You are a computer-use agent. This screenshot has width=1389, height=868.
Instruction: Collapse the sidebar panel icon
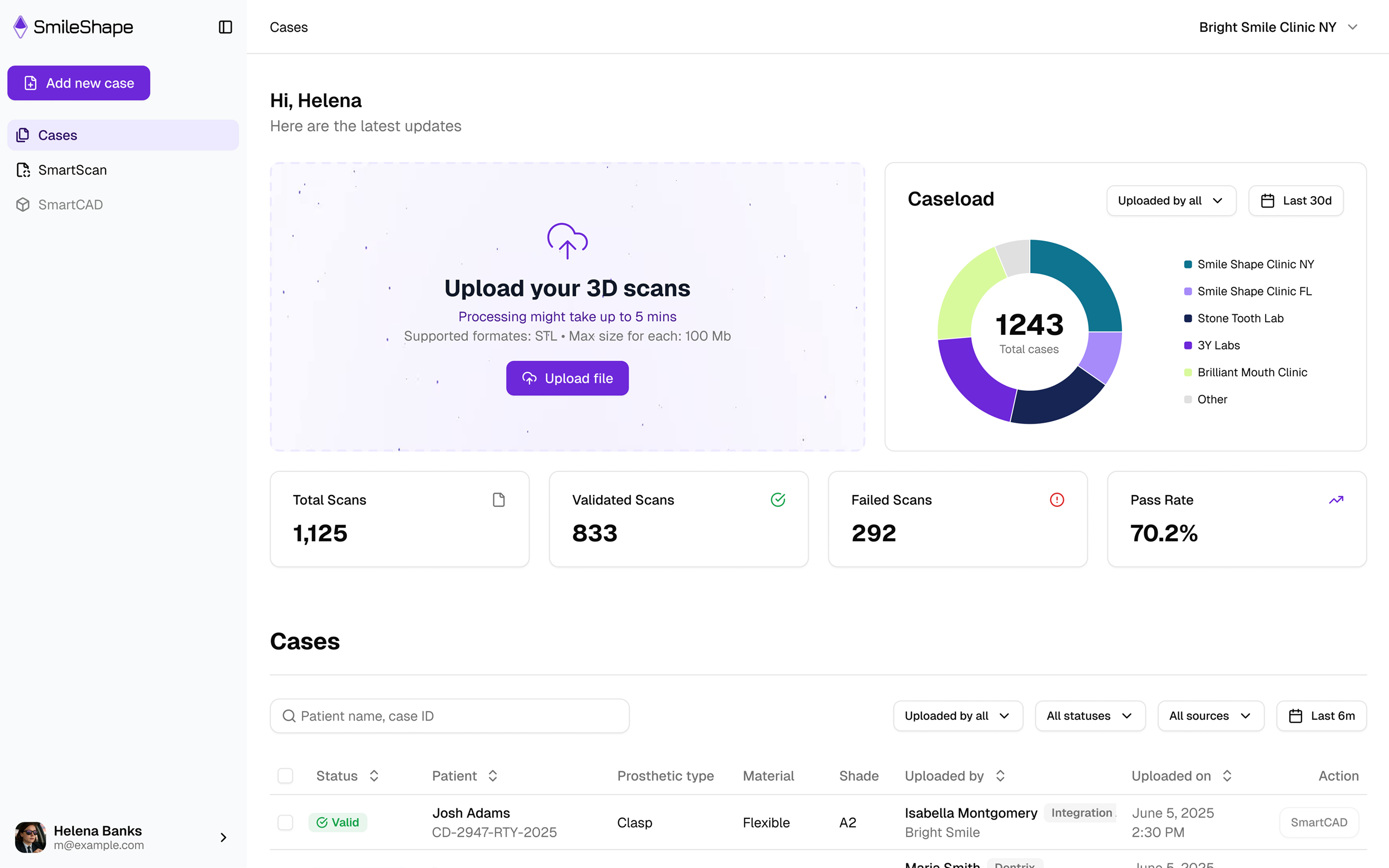click(x=225, y=27)
